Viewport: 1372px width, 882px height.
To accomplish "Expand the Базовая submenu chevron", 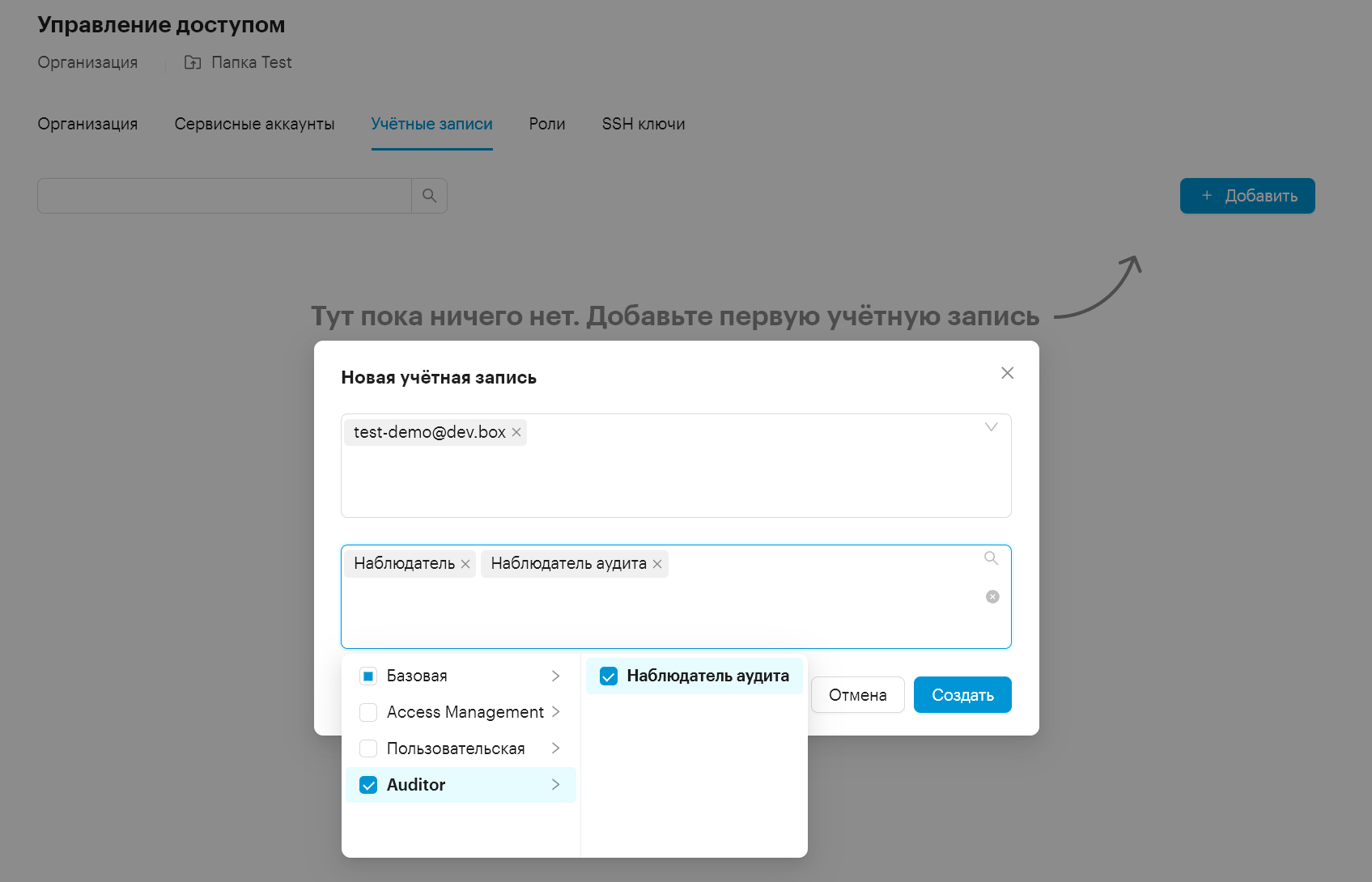I will pyautogui.click(x=555, y=676).
